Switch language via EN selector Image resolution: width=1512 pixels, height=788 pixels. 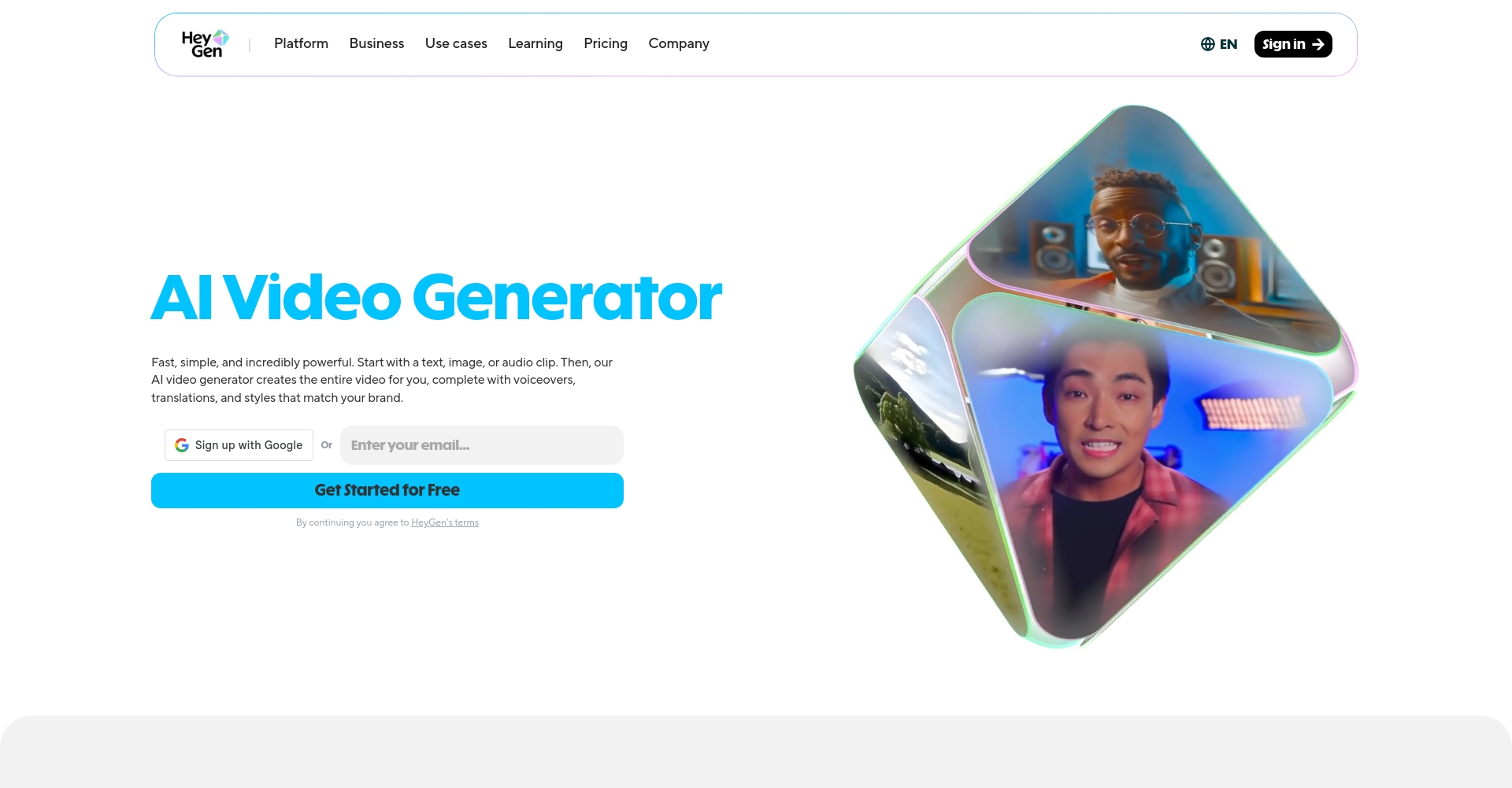[x=1219, y=44]
